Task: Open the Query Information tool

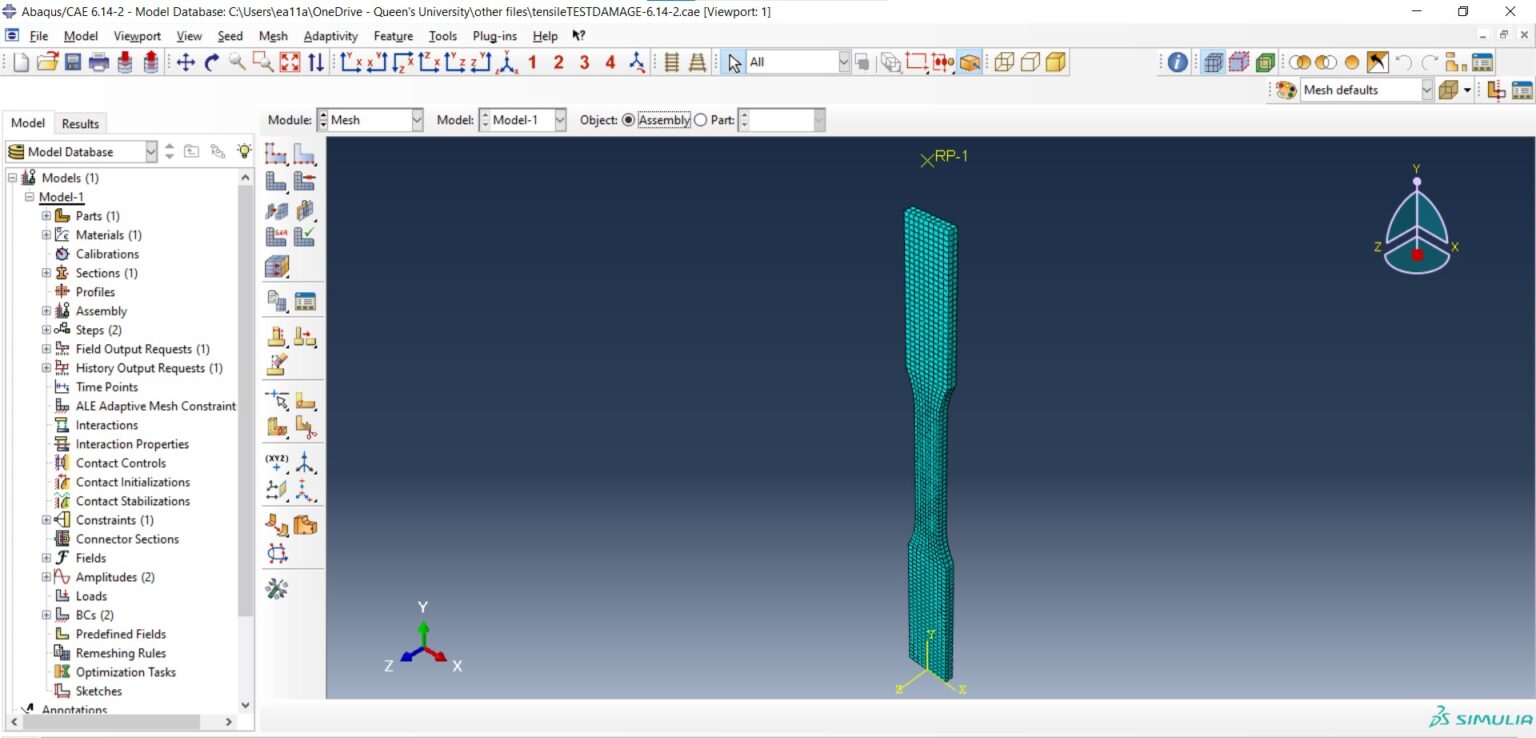Action: point(1177,62)
